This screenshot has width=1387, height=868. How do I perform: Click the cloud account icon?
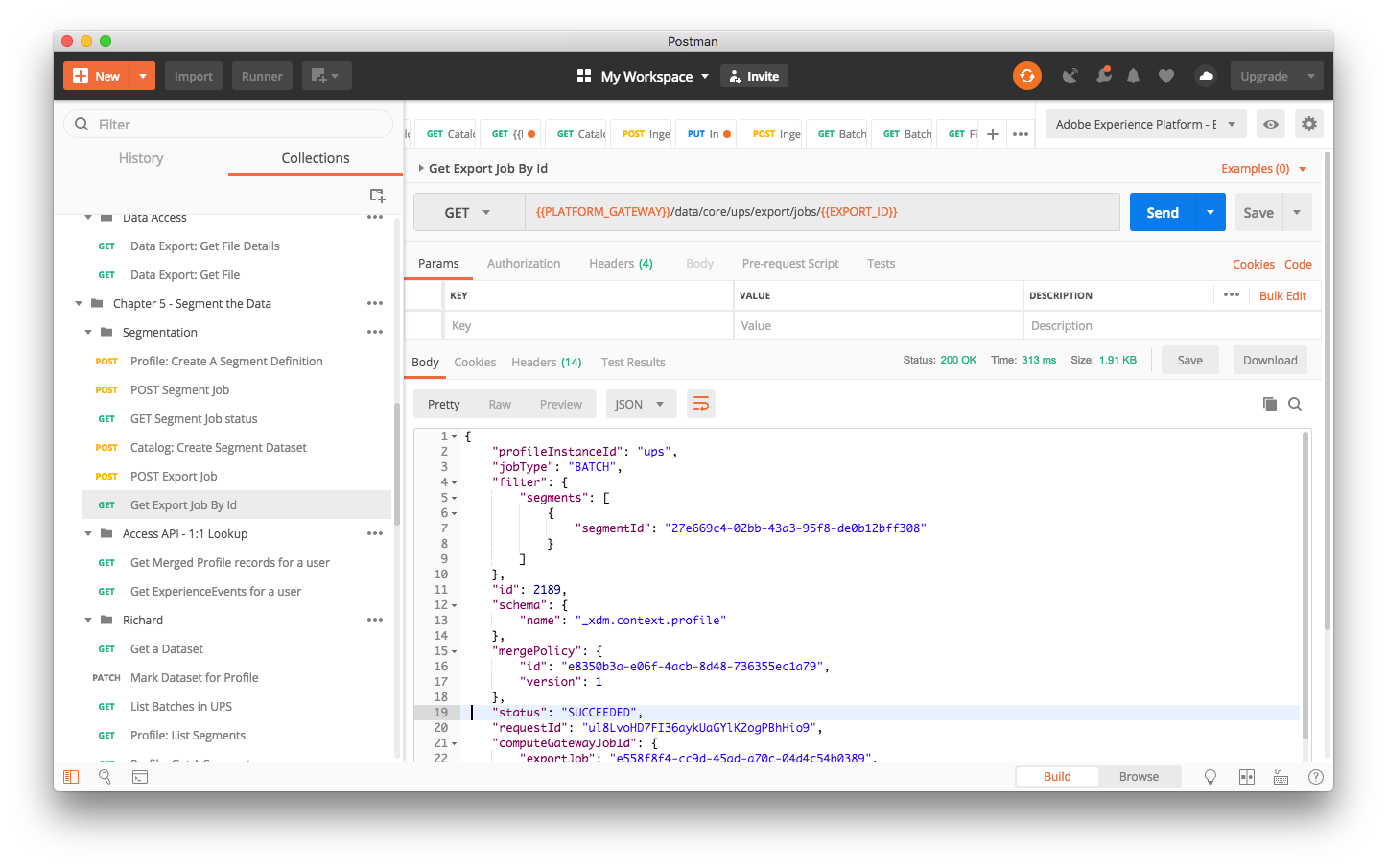(1207, 76)
